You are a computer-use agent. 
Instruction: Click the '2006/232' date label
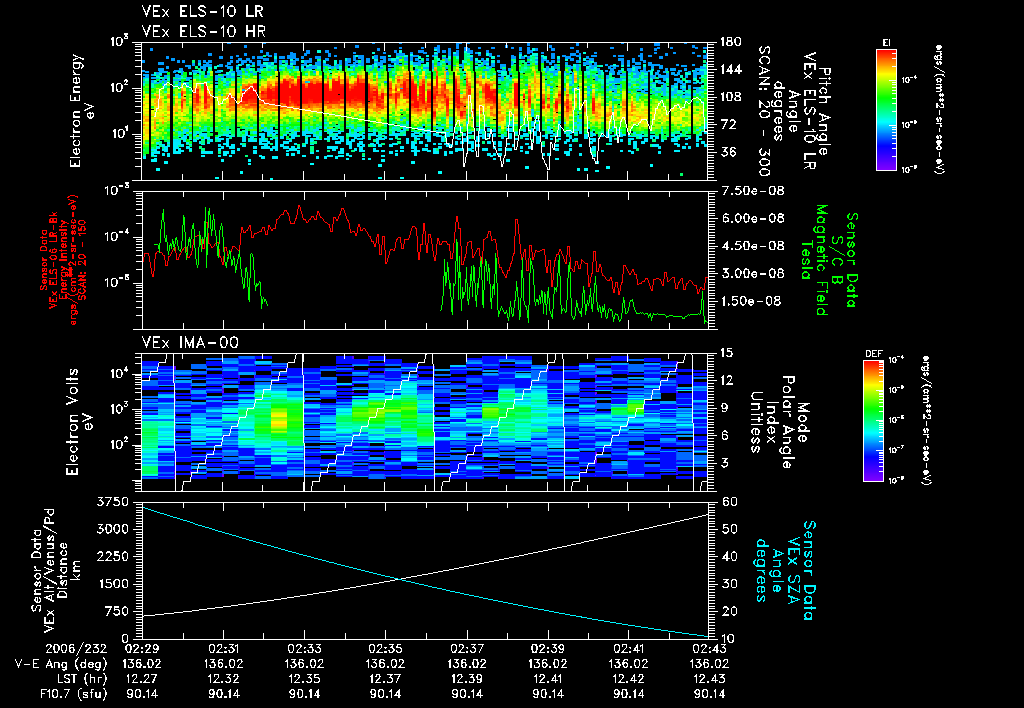coord(76,649)
